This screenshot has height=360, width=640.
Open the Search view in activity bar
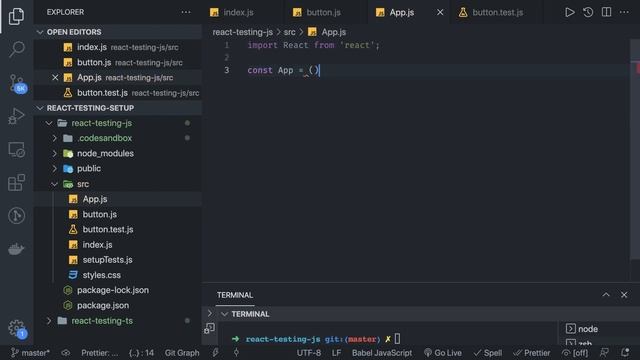16,49
